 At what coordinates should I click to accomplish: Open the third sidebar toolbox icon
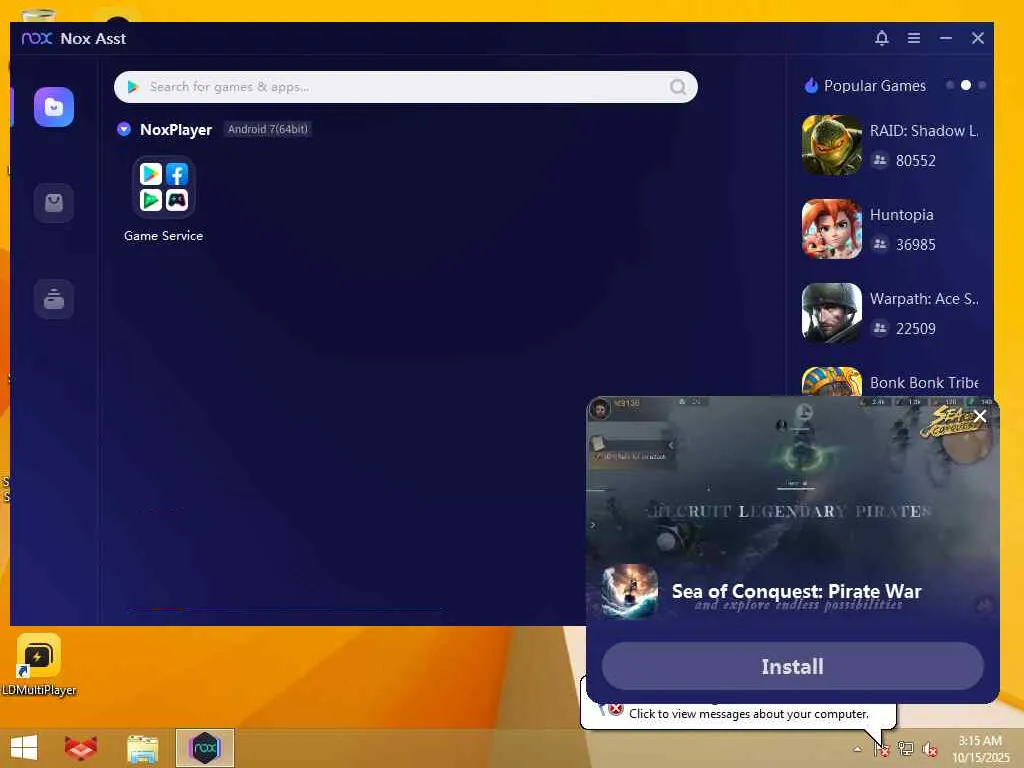pyautogui.click(x=54, y=298)
